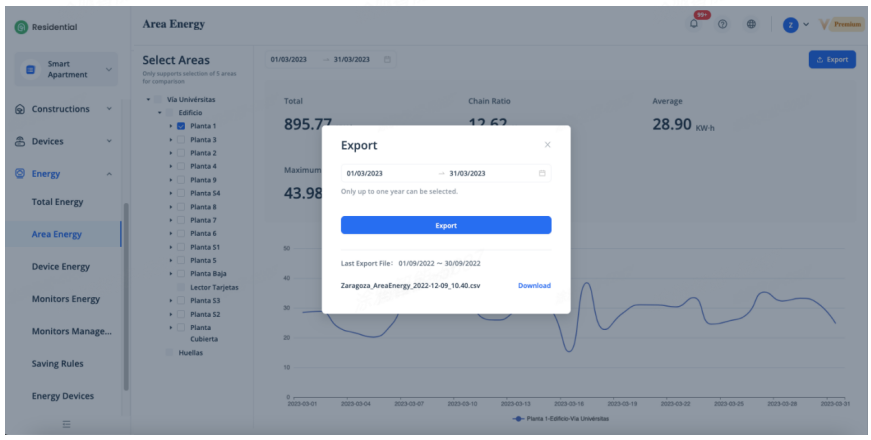Collapse the Via Univérsitas tree node

(148, 100)
